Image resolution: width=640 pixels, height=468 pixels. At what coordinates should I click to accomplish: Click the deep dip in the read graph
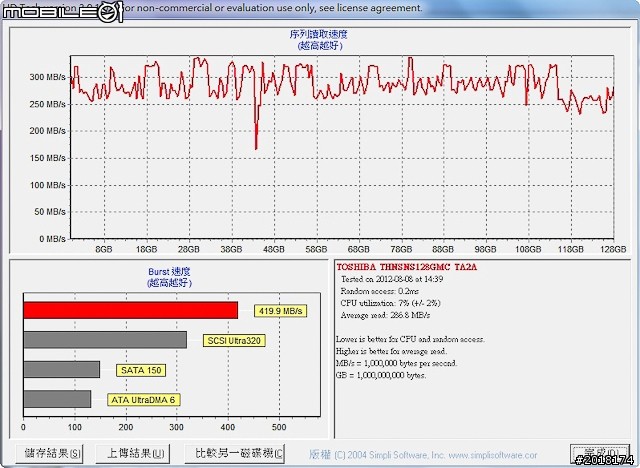pos(256,145)
